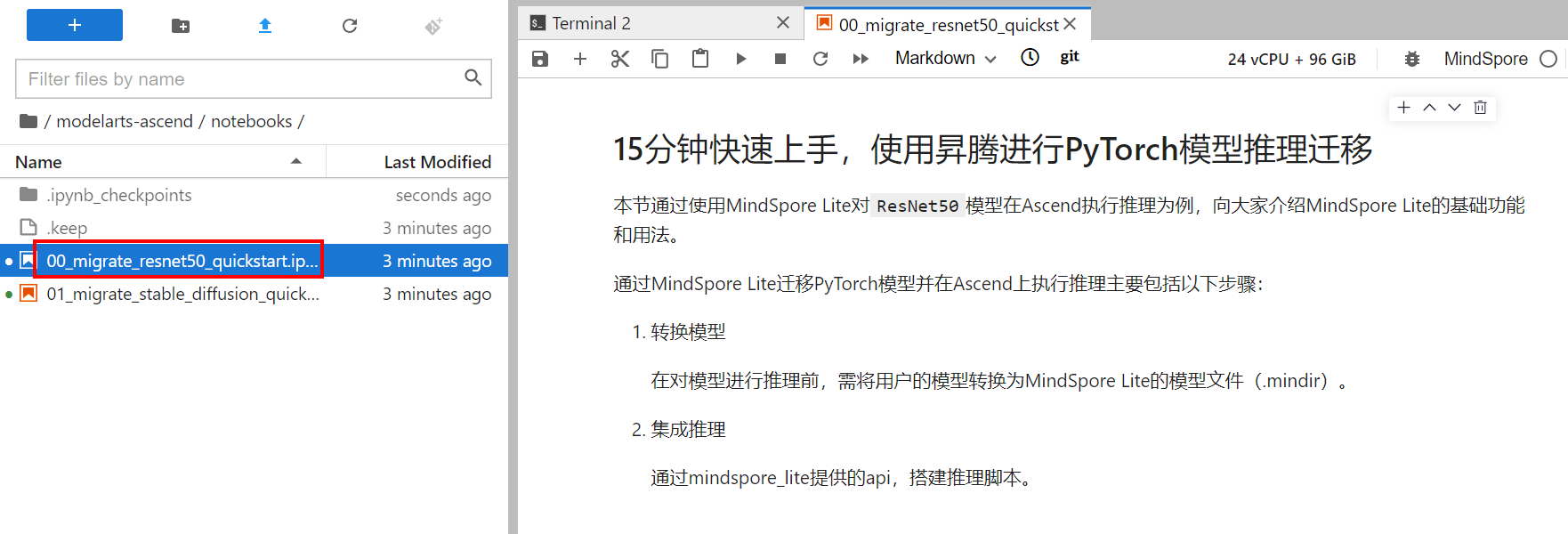Restart kernel and run all cells
1568x534 pixels.
tap(861, 59)
